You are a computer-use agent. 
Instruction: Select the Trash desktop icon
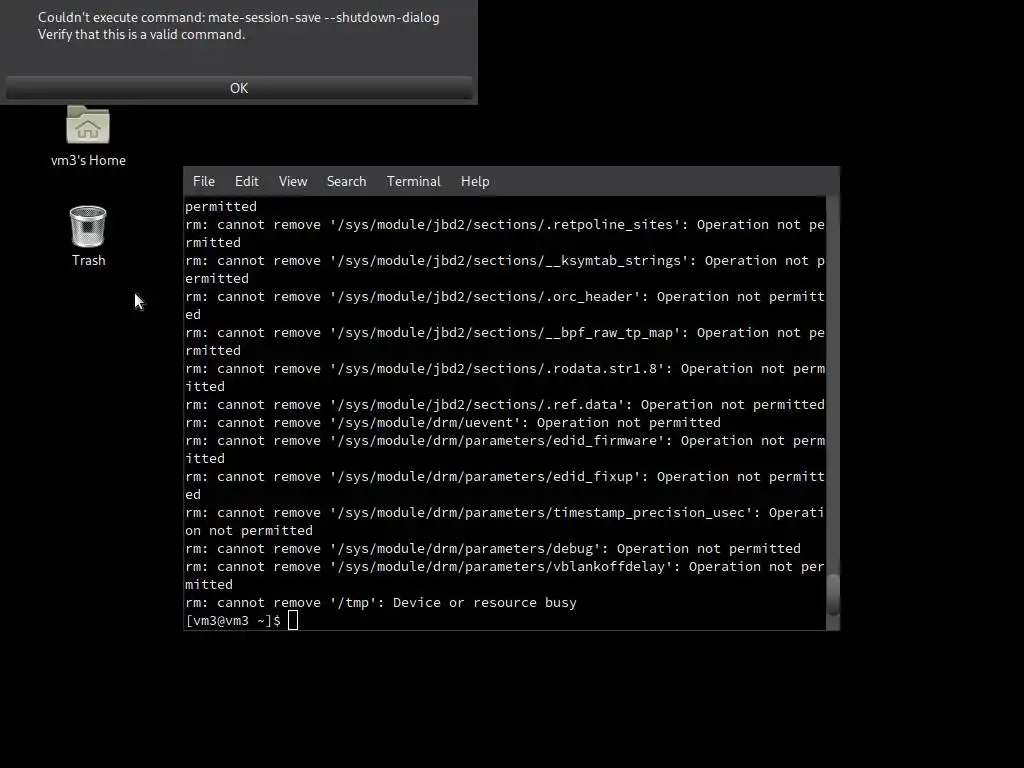tap(88, 227)
